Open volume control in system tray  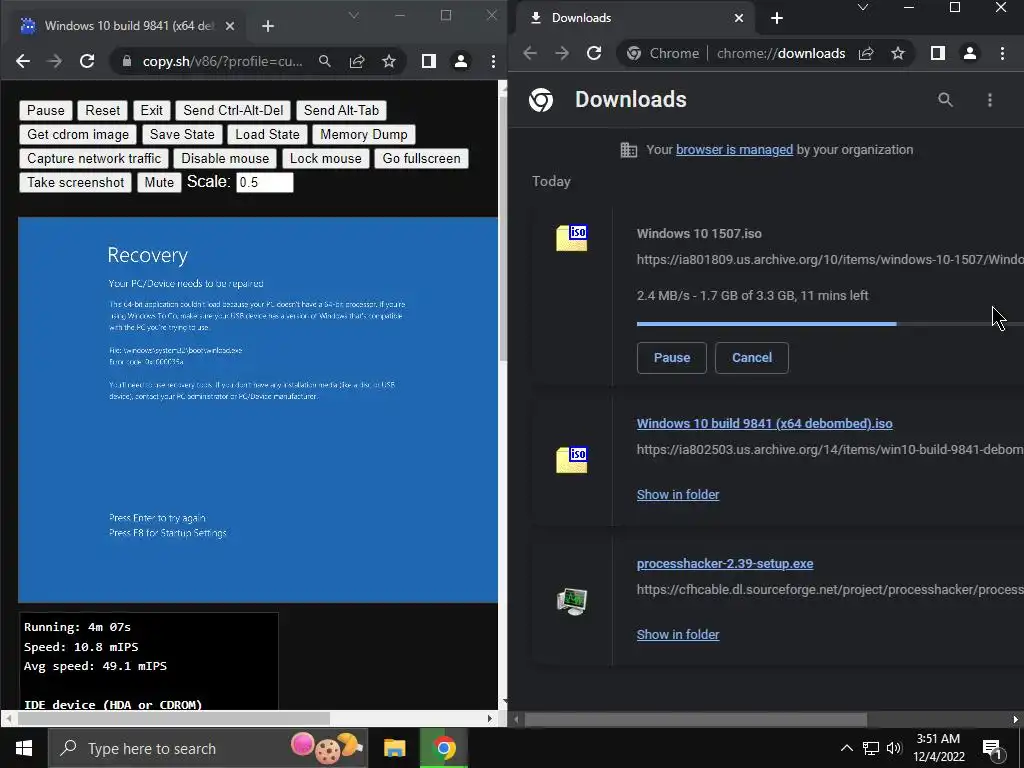click(894, 748)
